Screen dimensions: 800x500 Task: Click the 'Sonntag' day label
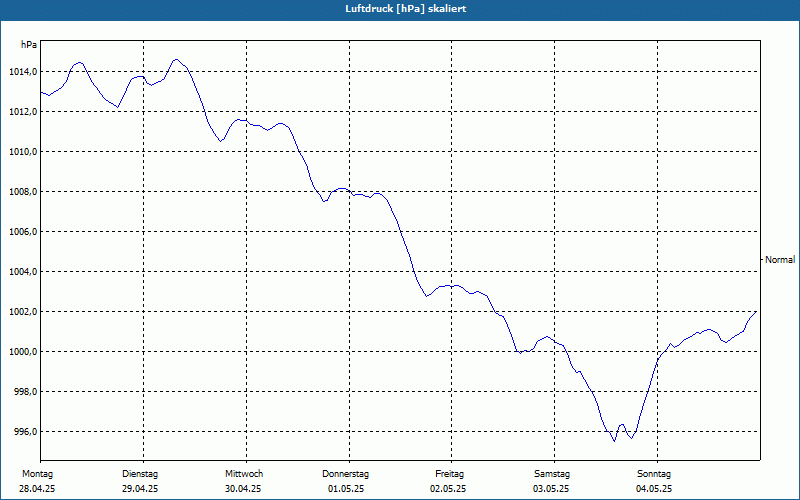pos(654,474)
